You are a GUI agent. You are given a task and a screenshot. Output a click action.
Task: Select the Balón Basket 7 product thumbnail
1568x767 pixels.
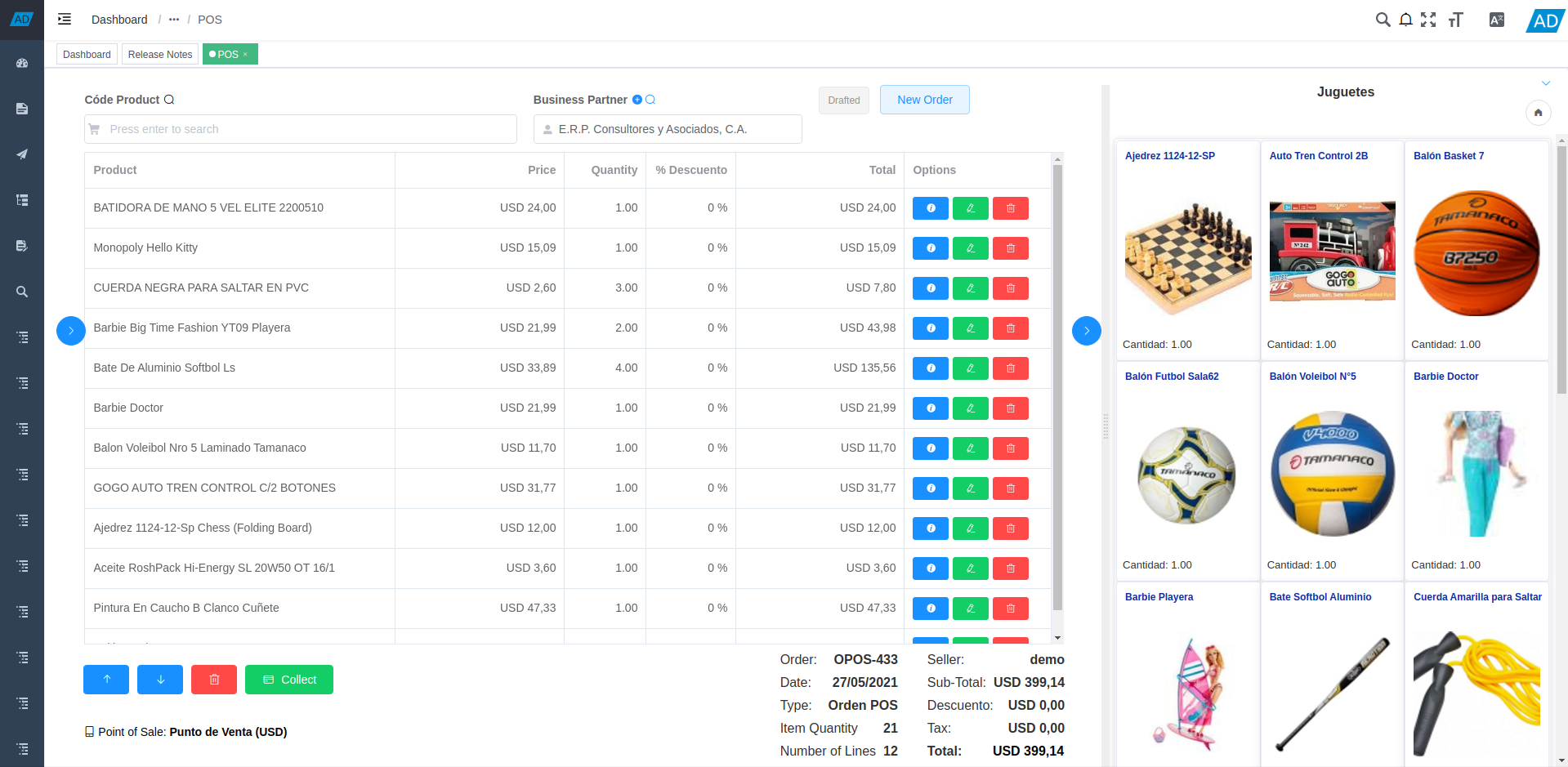pos(1476,253)
